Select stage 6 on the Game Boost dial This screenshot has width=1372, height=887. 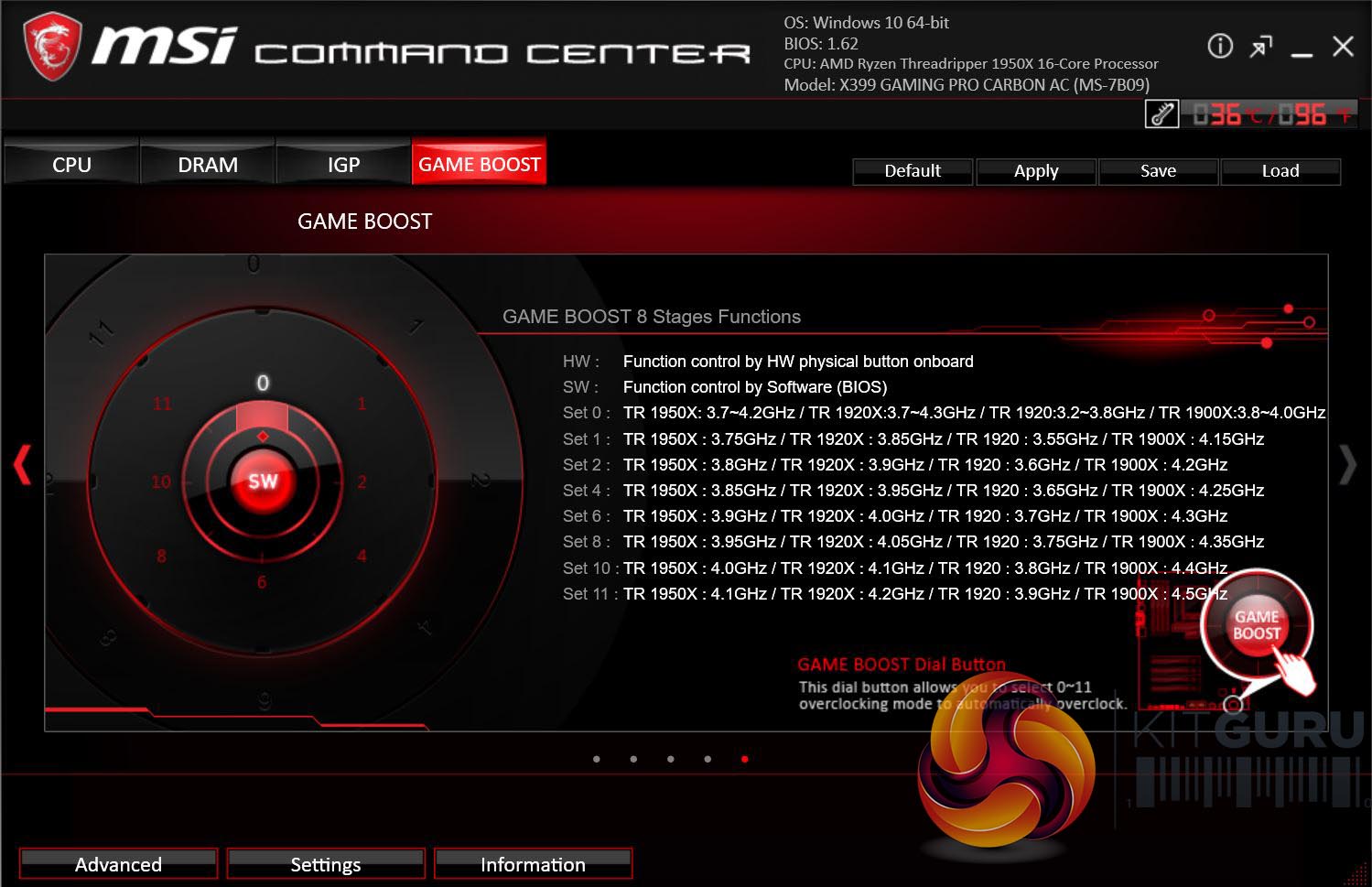pos(262,582)
